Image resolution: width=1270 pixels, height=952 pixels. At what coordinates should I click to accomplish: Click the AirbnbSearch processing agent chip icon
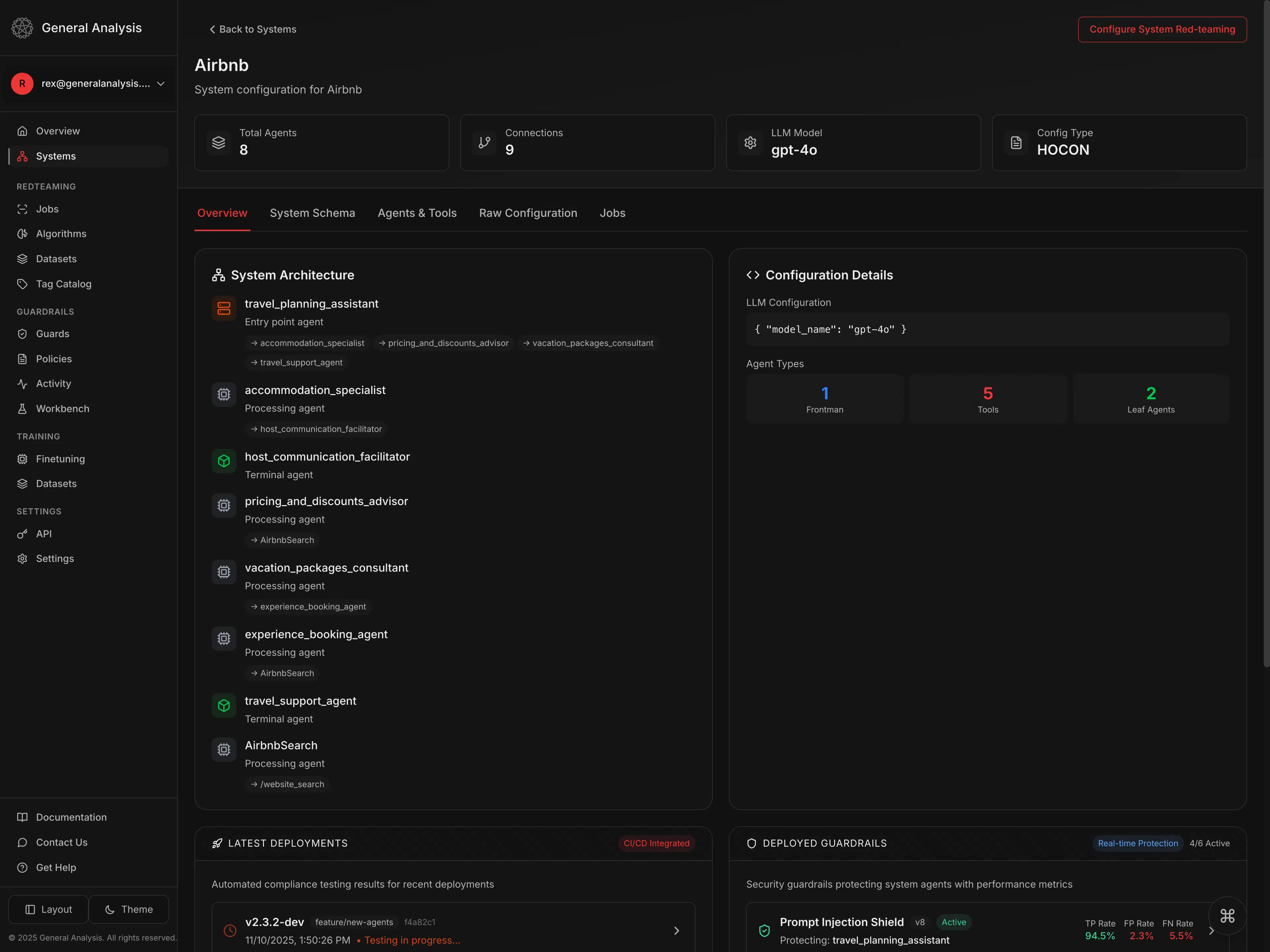223,749
